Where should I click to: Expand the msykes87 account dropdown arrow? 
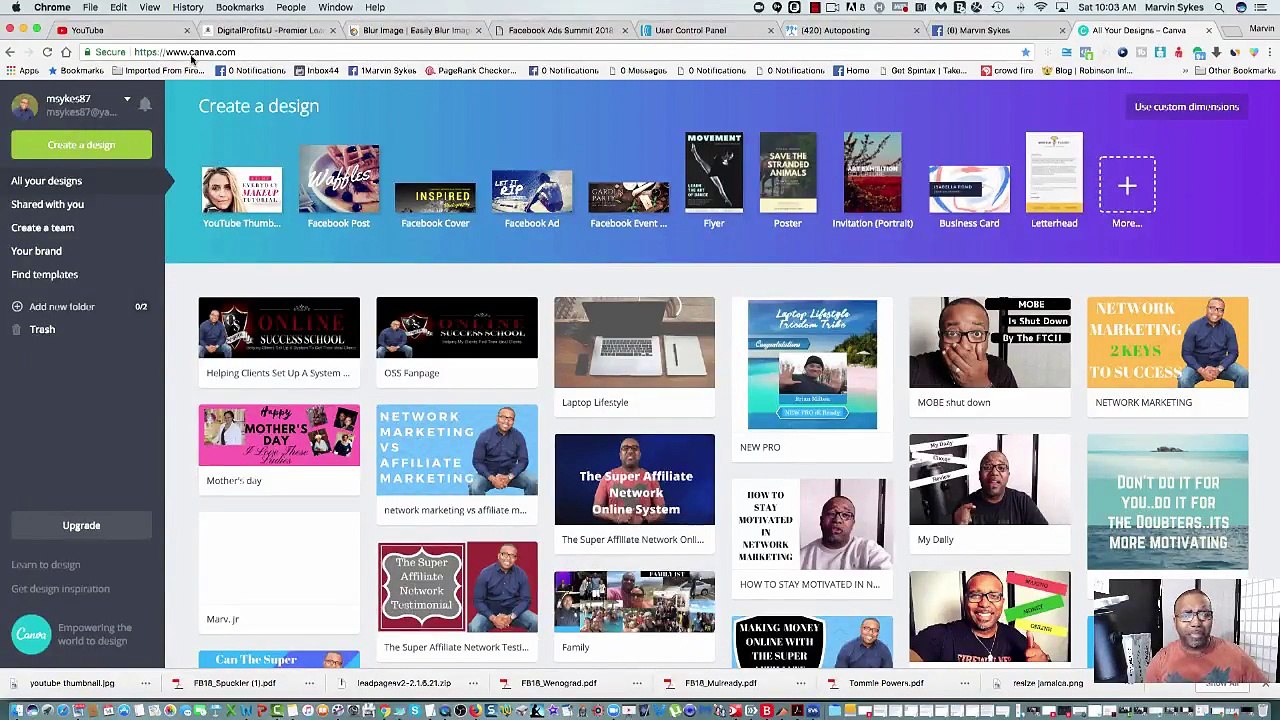127,99
